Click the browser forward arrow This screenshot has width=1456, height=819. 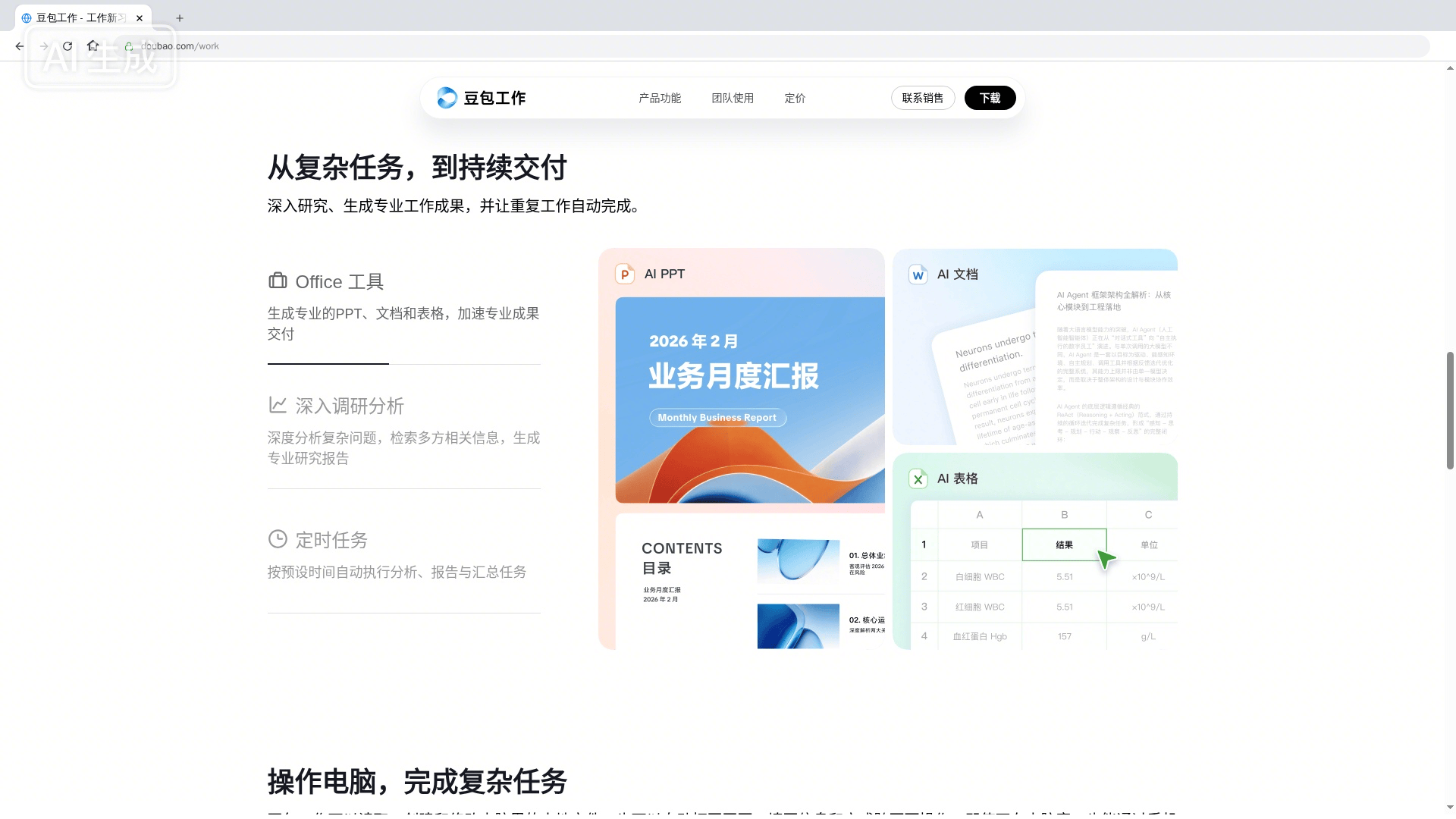click(x=43, y=46)
